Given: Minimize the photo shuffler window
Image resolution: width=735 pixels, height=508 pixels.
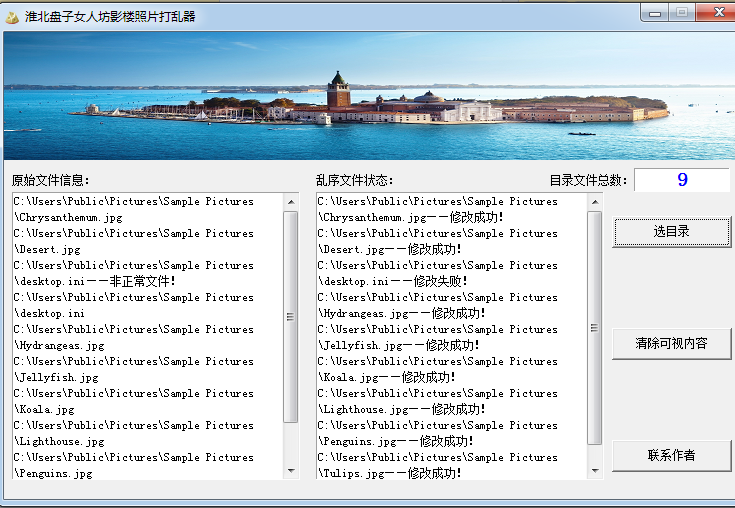Looking at the screenshot, I should (x=655, y=13).
